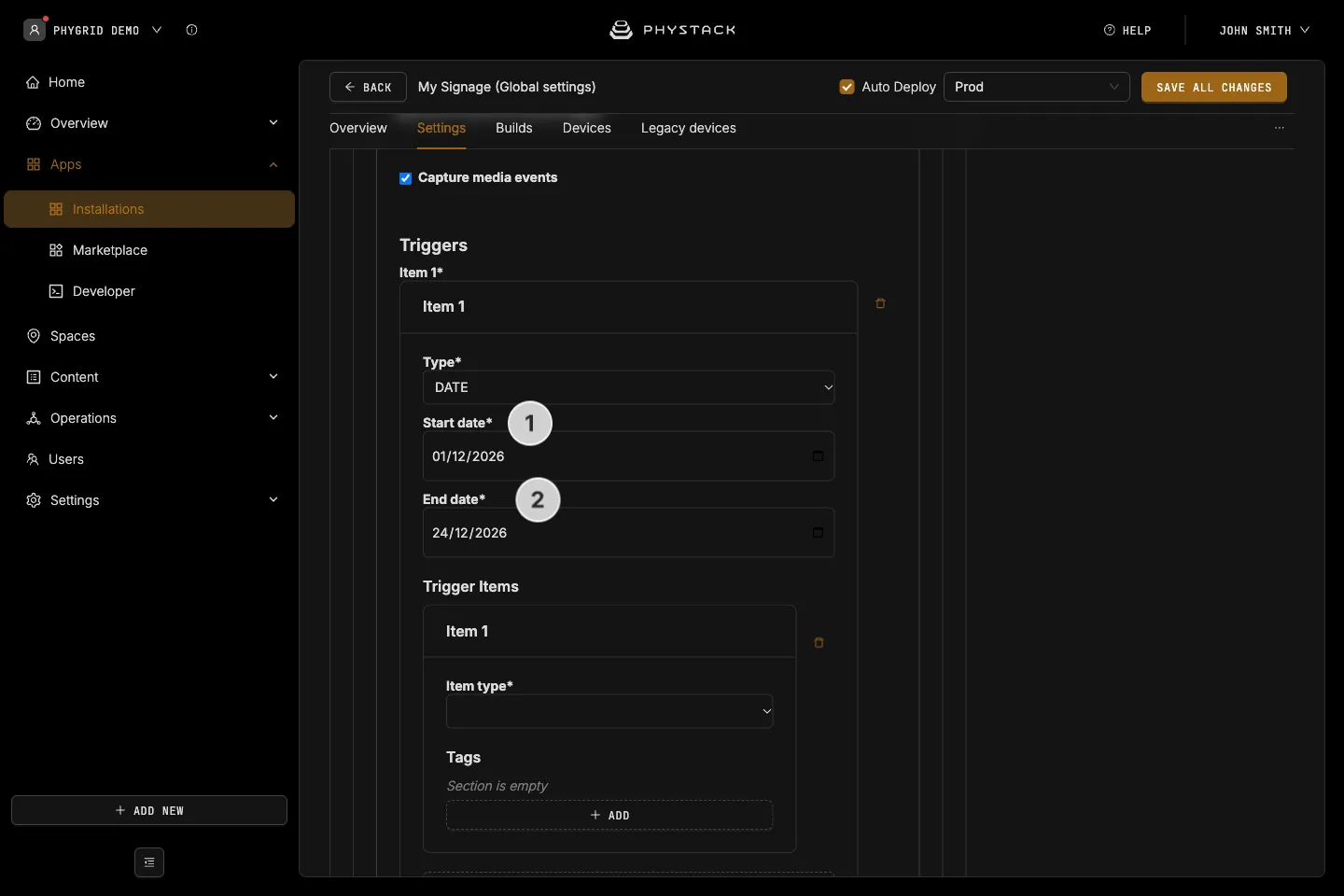
Task: Click the Triggers Item 1 header
Action: 629,307
